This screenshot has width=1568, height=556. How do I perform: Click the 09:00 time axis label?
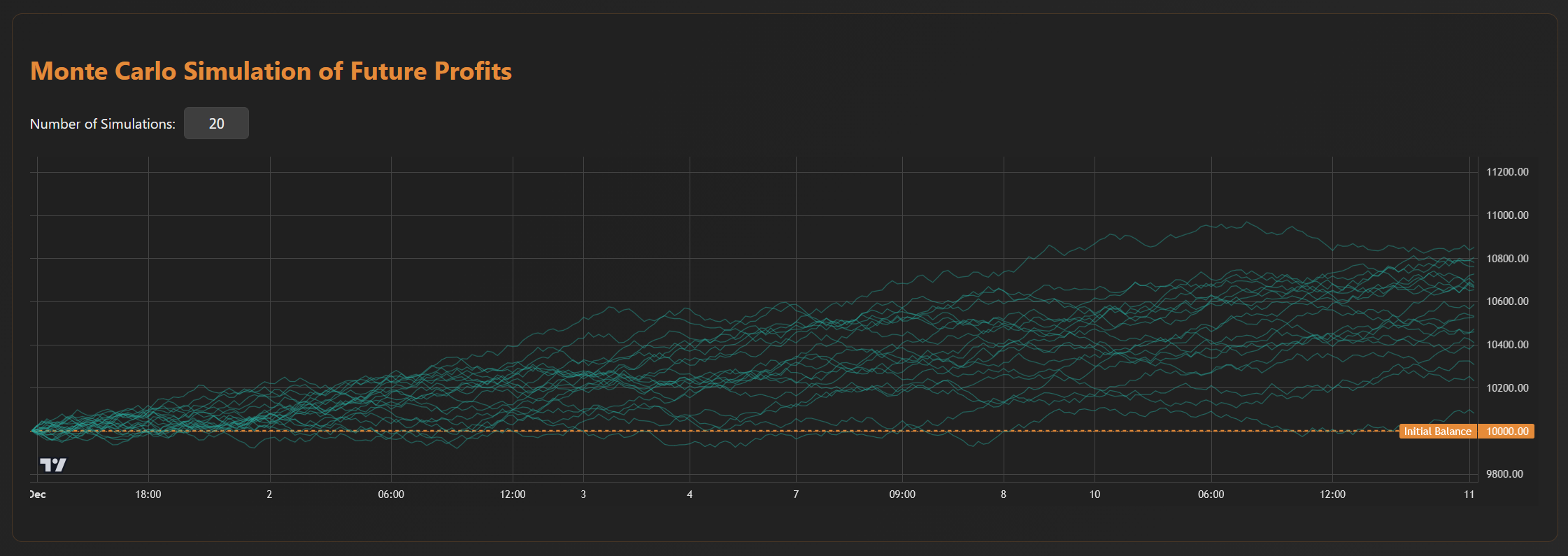coord(902,494)
